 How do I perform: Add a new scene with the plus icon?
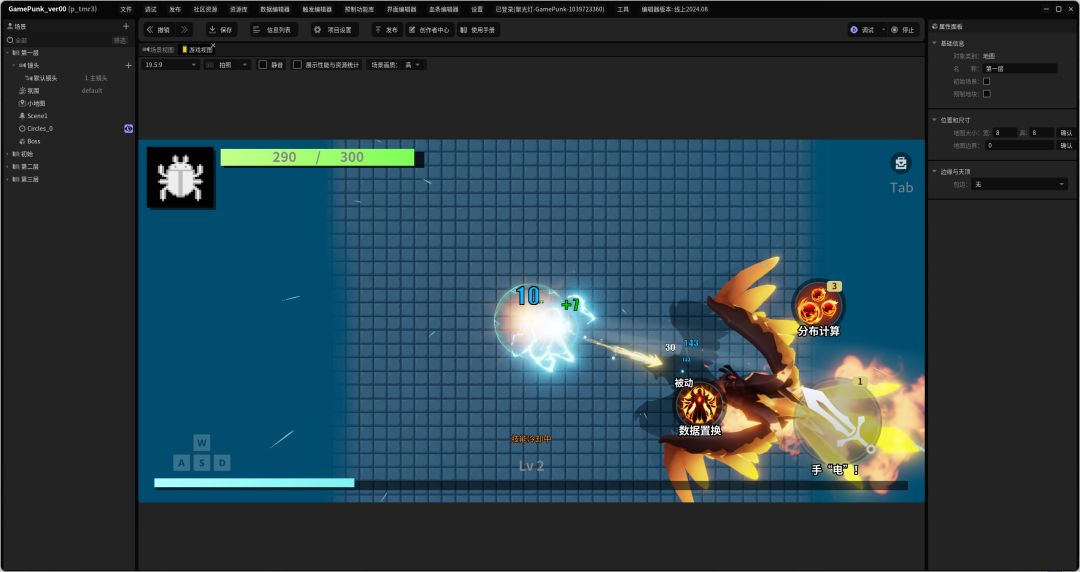point(126,26)
